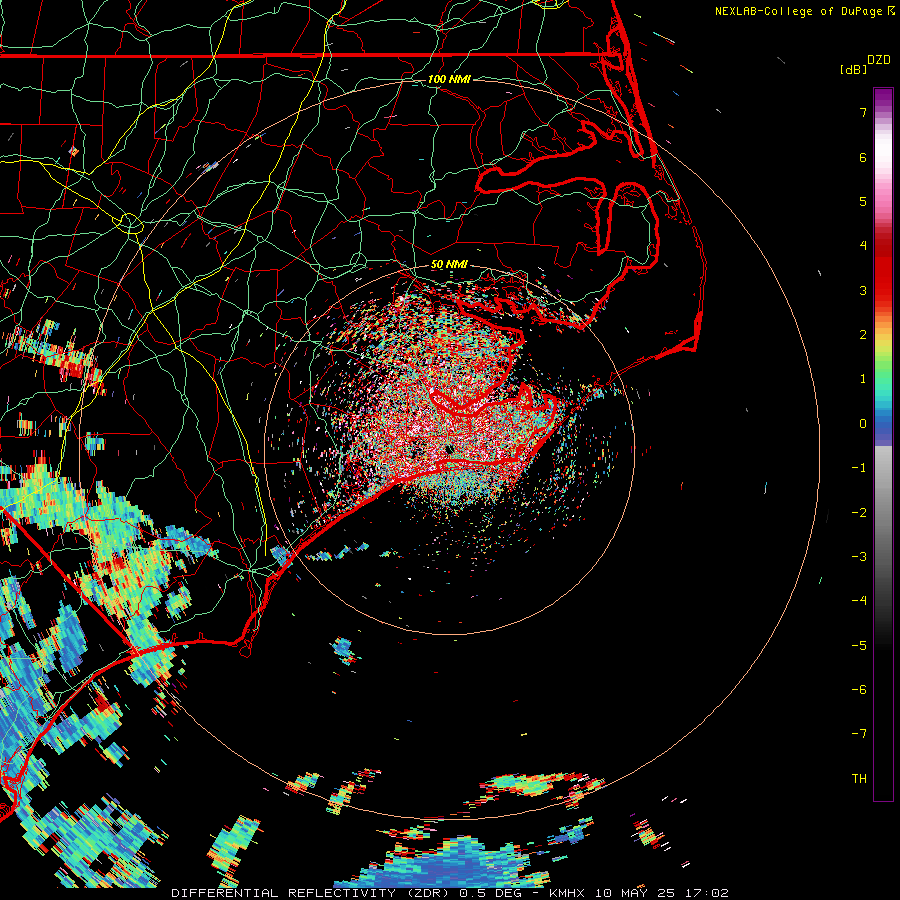900x900 pixels.
Task: Click the positive 5 dB scale value
Action: point(863,201)
